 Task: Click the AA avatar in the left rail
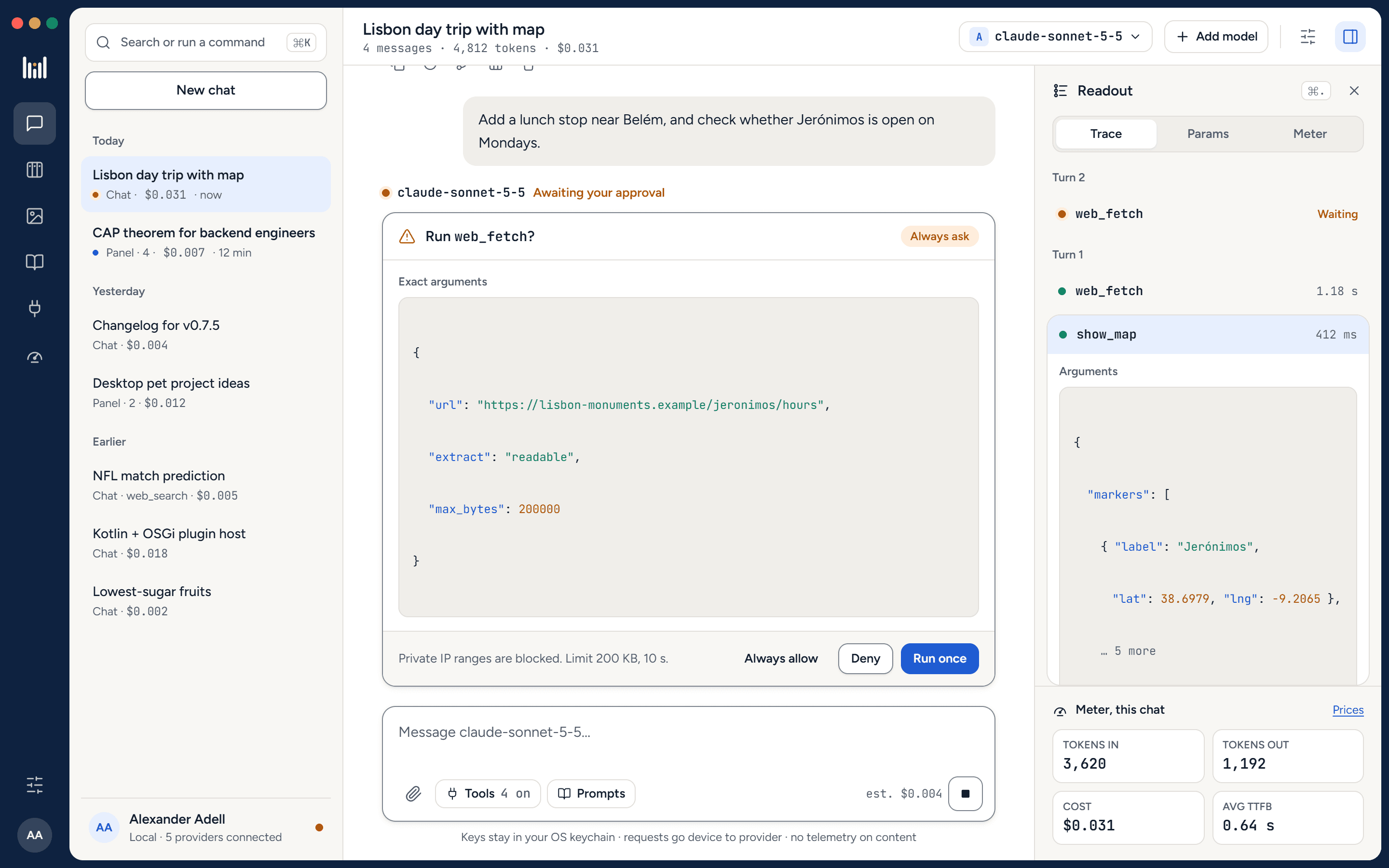(x=34, y=835)
